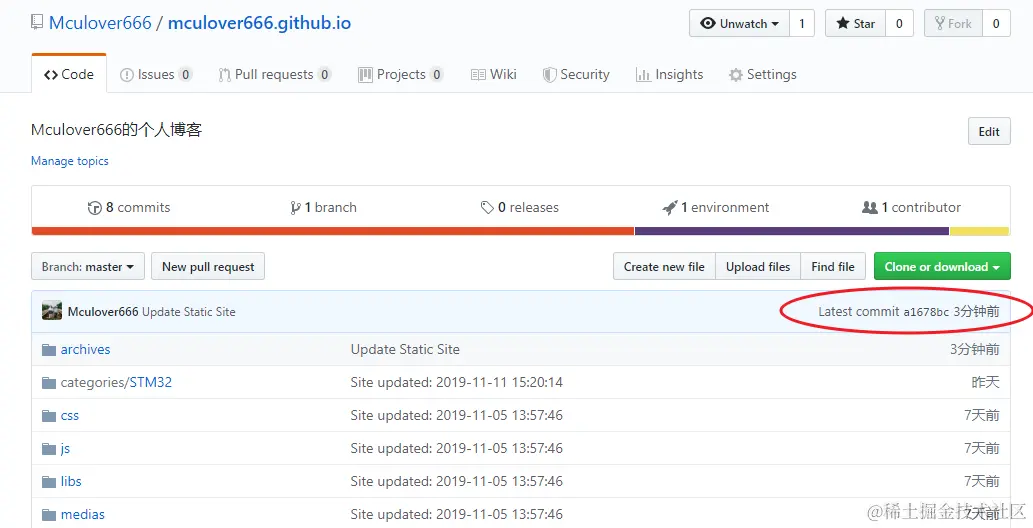View the 8 commits link
Screen dimensions: 1033x528
pyautogui.click(x=129, y=208)
